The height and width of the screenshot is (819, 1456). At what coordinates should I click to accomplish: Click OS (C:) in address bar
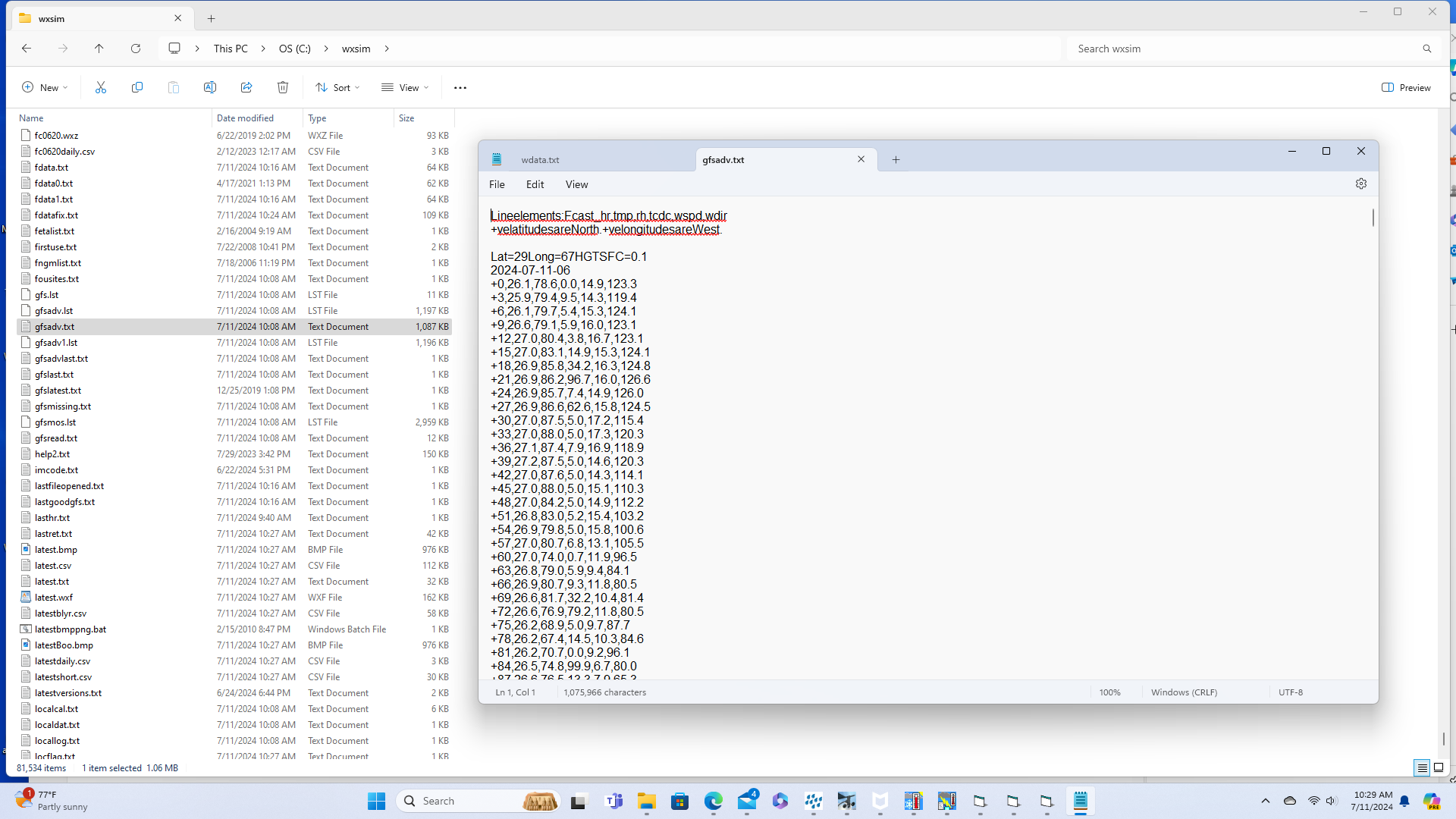(x=295, y=49)
